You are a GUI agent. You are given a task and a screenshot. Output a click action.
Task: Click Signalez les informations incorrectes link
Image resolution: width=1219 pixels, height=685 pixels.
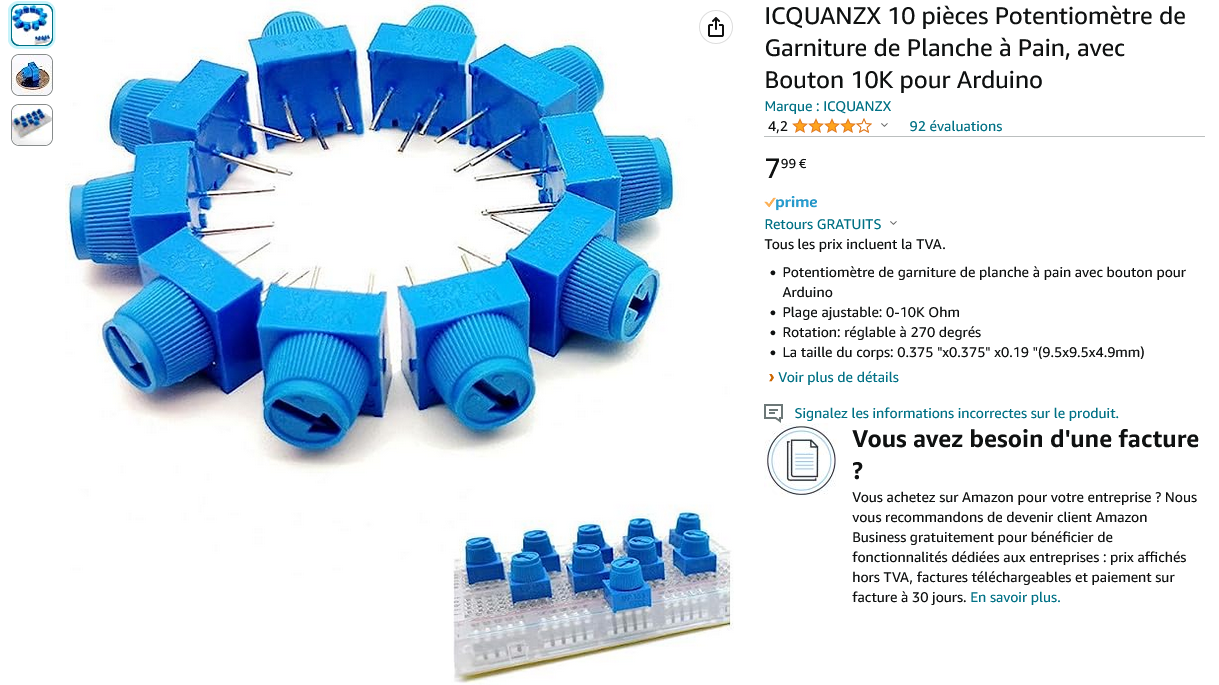coord(956,413)
